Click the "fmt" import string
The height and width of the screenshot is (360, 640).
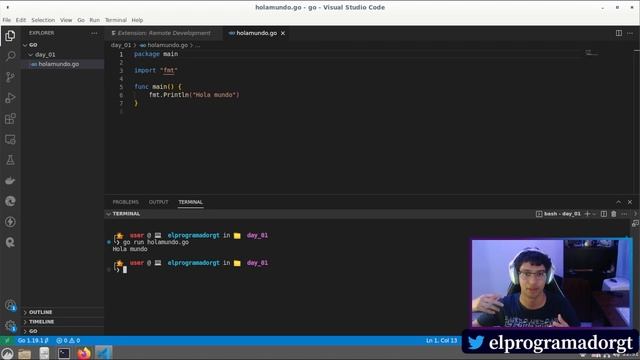coord(169,71)
